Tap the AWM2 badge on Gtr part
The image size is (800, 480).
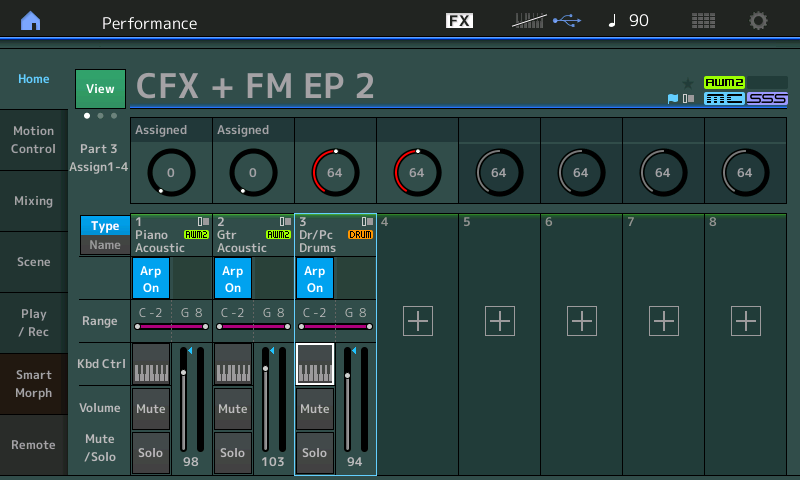[278, 235]
